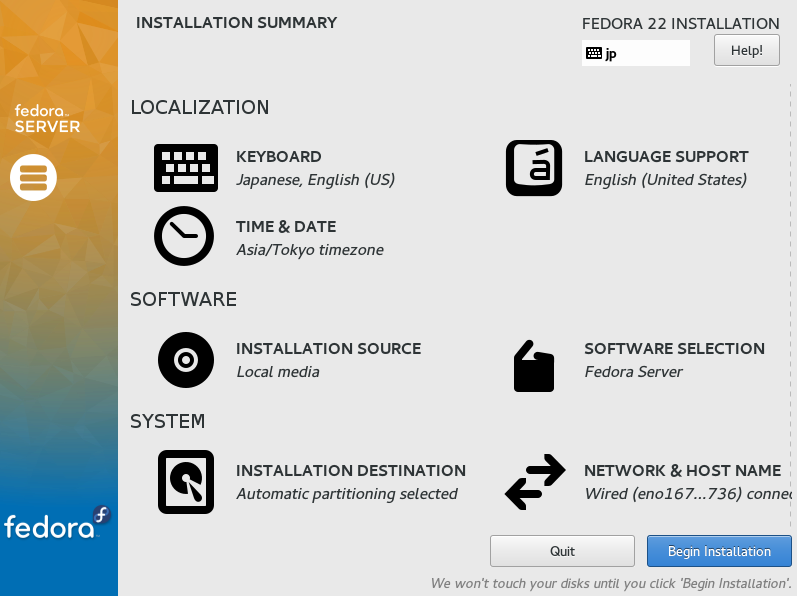This screenshot has height=596, width=797.
Task: Click the small keyboard icon beside jp
Action: point(594,53)
